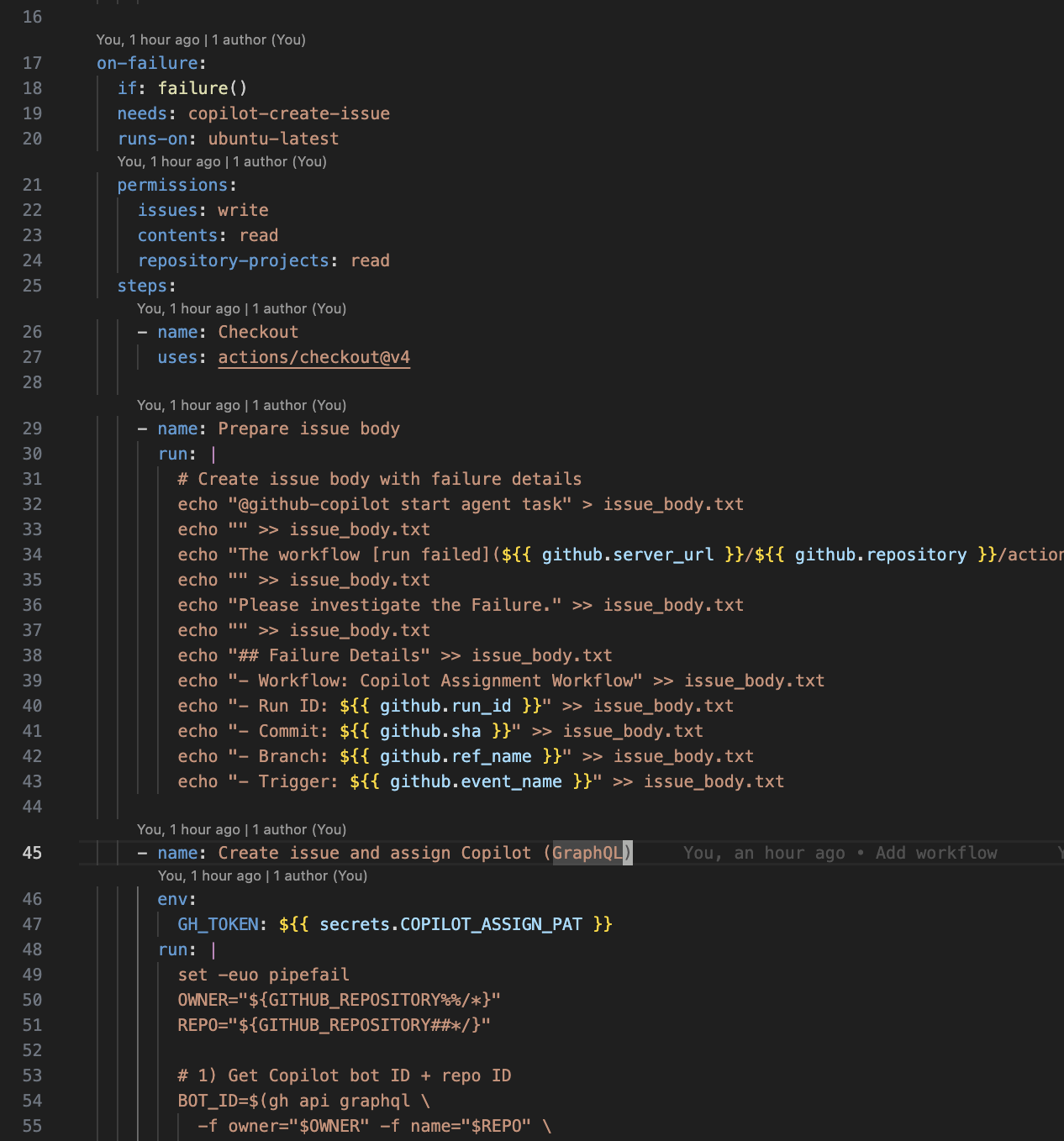Click the blame annotation above line 29
This screenshot has width=1064, height=1141.
pos(242,404)
